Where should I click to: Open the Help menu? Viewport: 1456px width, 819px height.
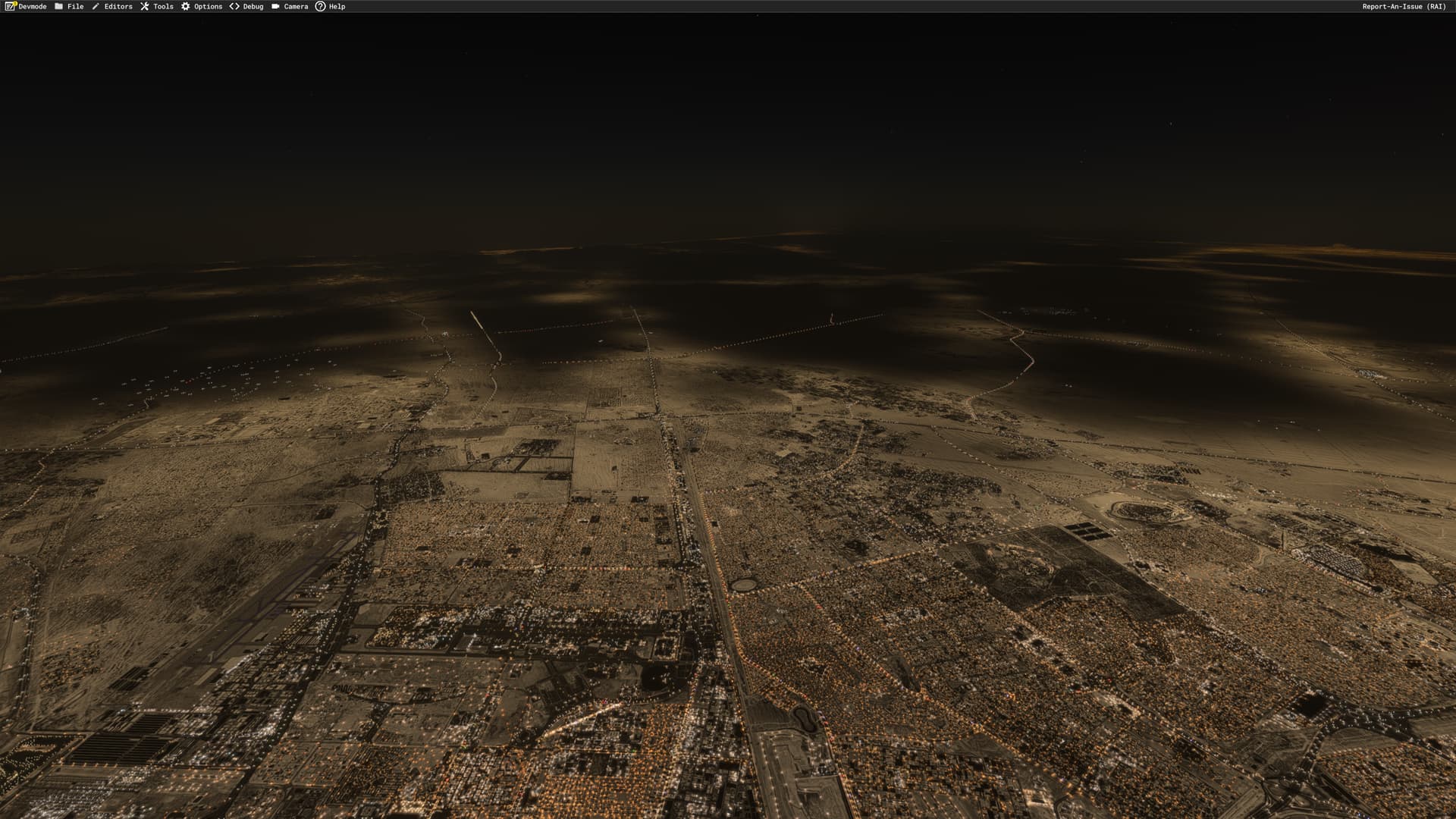(337, 6)
